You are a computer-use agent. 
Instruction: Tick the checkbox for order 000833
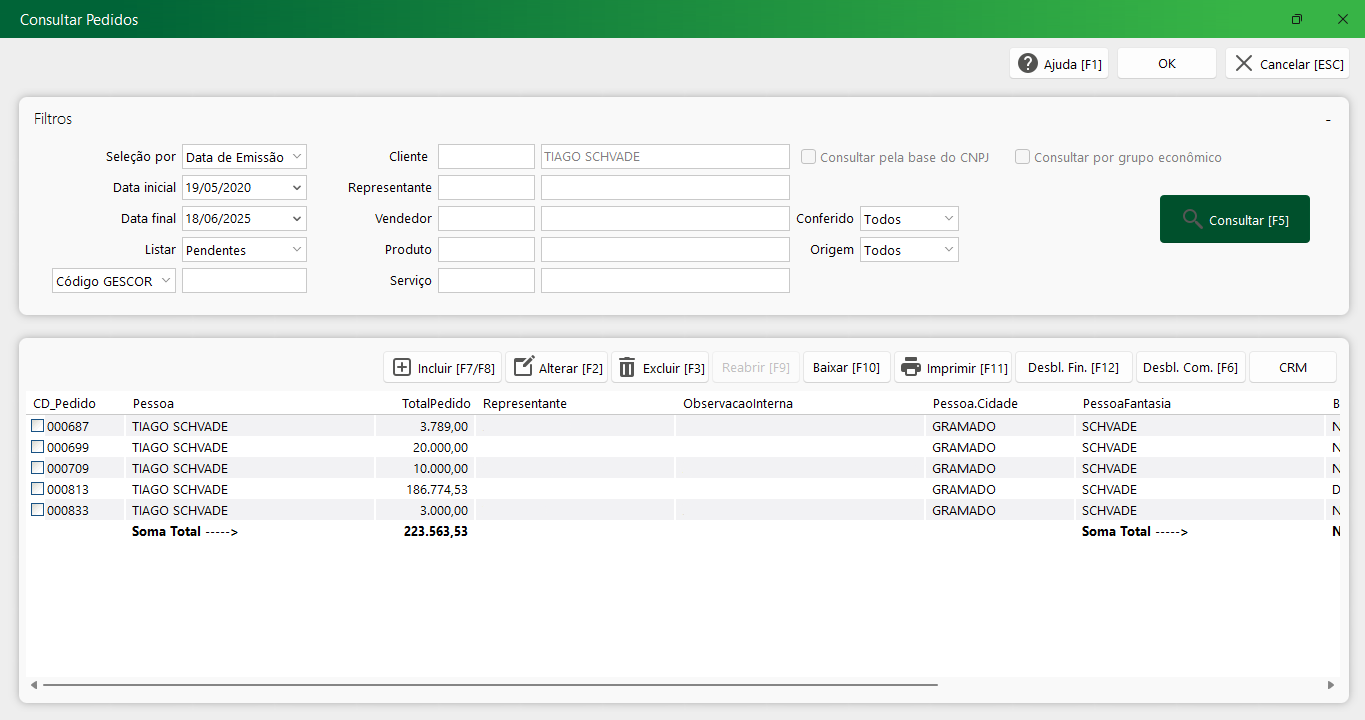tap(38, 510)
